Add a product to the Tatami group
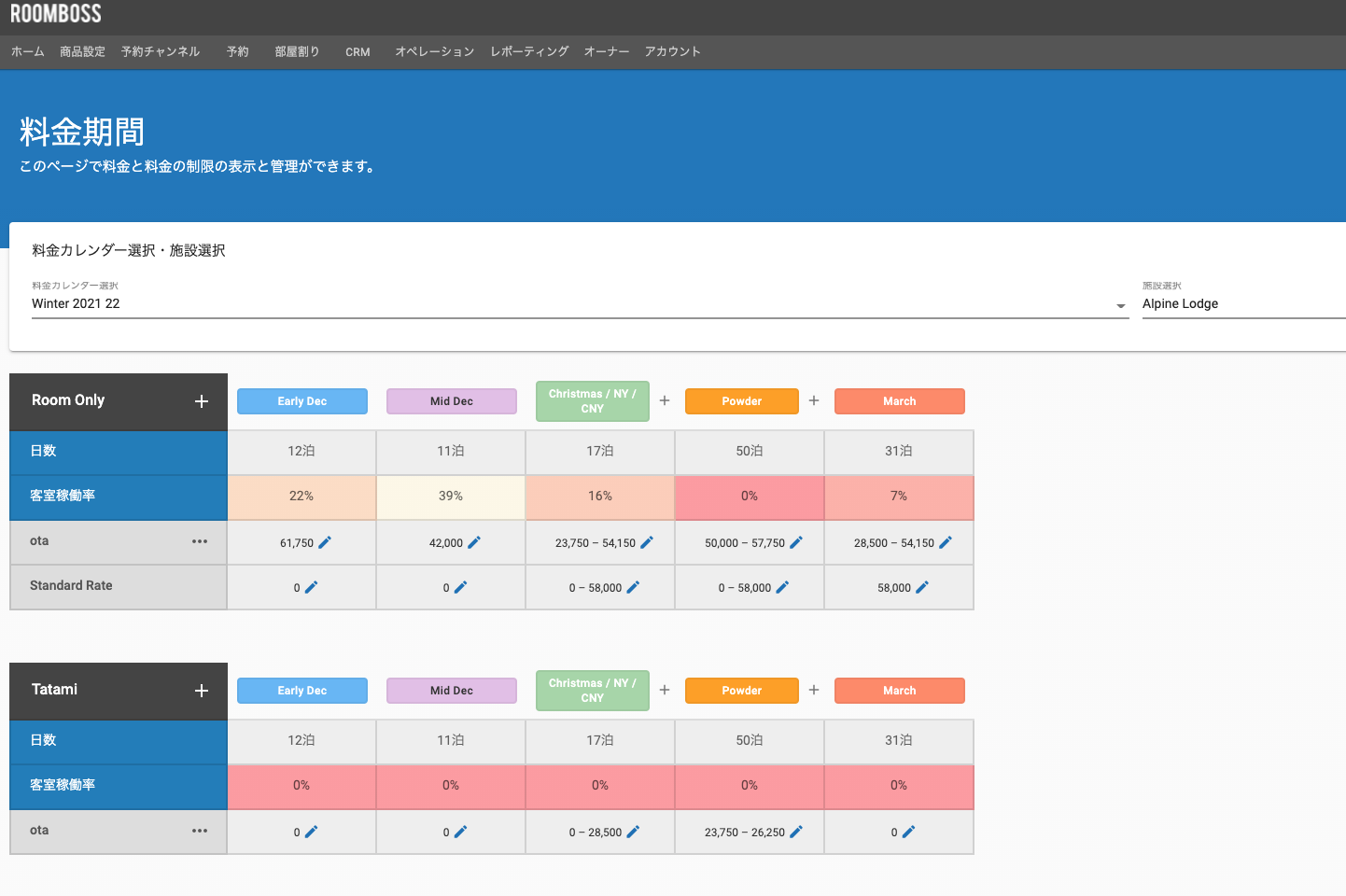 (x=201, y=691)
